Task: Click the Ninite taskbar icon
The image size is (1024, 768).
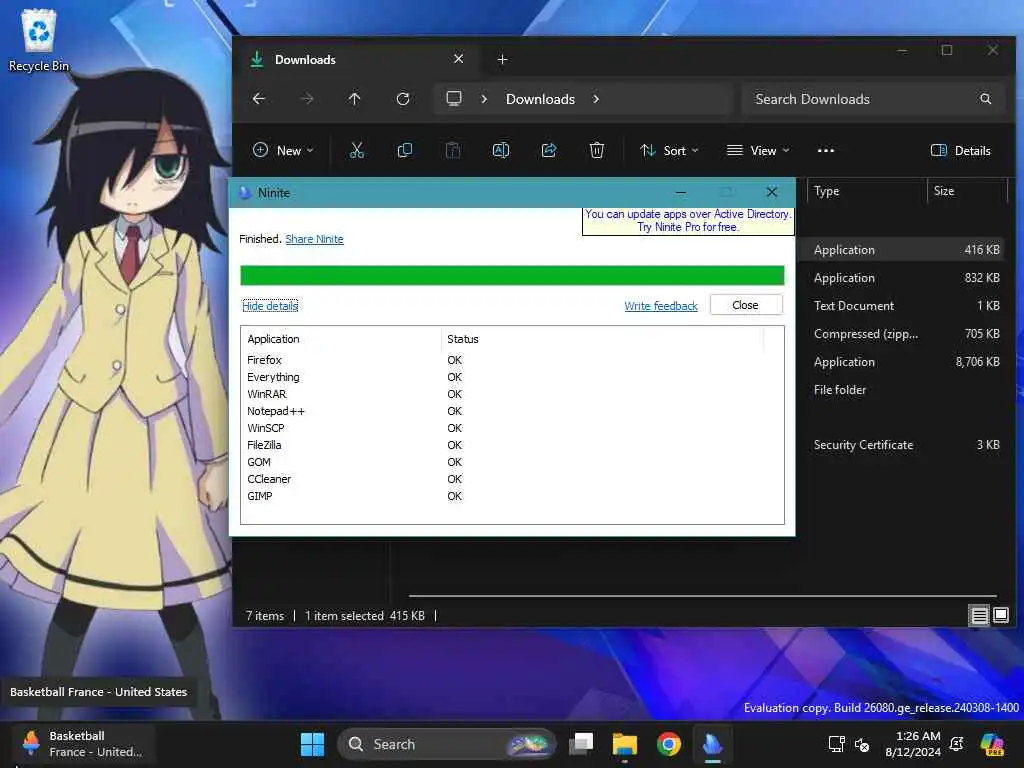Action: 712,744
